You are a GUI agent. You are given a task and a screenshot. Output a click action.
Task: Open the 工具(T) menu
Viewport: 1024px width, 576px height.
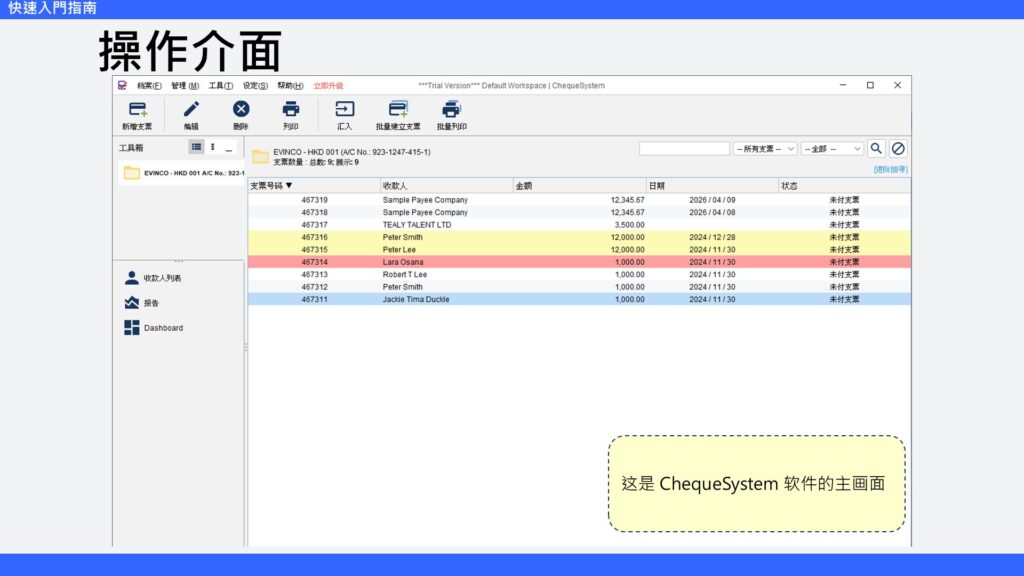221,86
